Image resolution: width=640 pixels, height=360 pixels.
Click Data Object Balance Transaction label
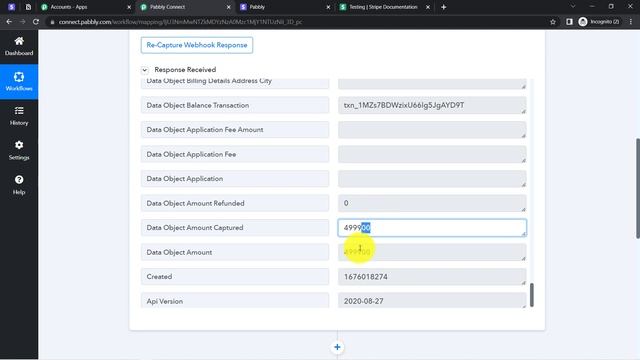pyautogui.click(x=198, y=105)
